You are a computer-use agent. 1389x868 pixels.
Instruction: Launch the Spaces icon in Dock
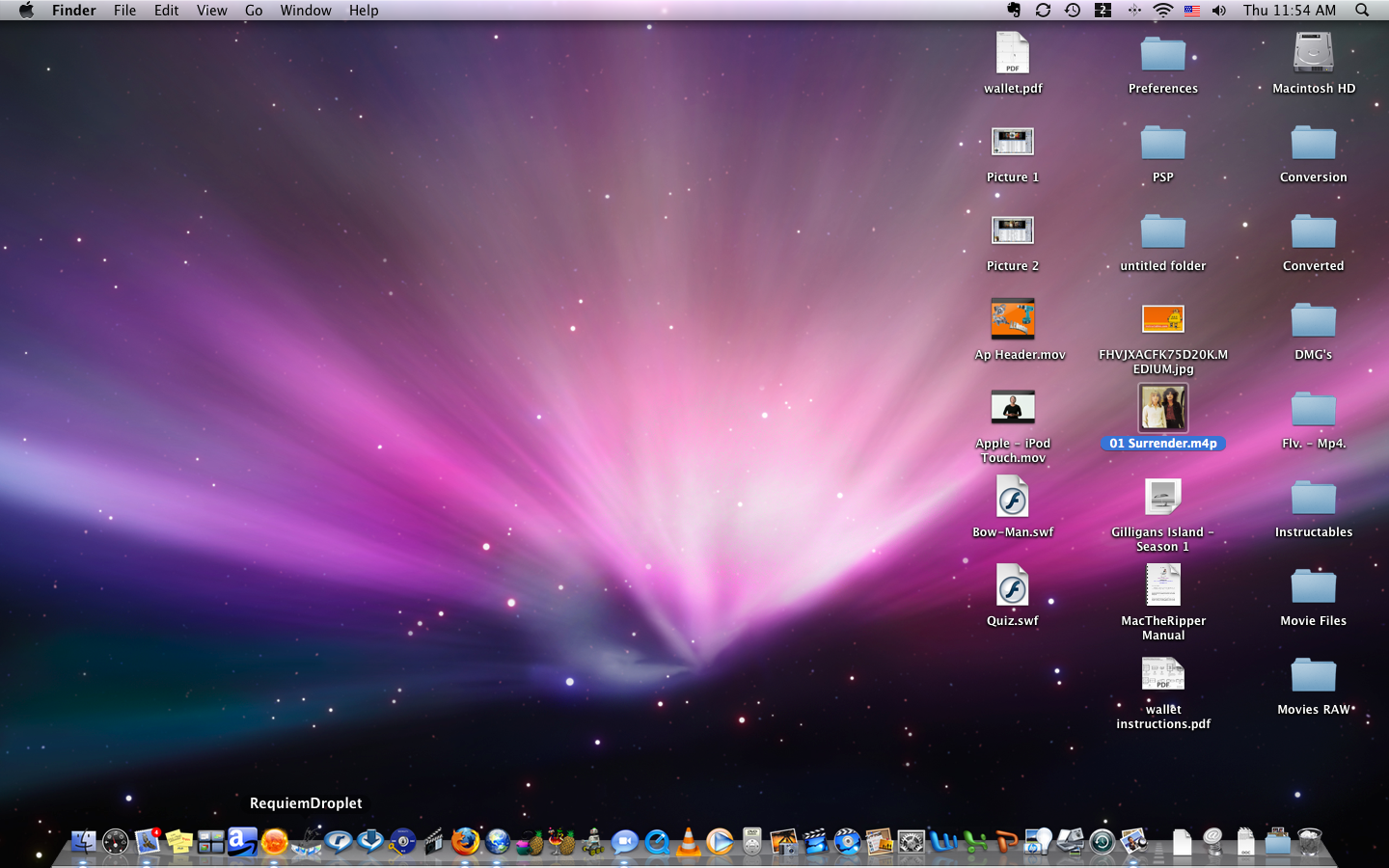211,842
